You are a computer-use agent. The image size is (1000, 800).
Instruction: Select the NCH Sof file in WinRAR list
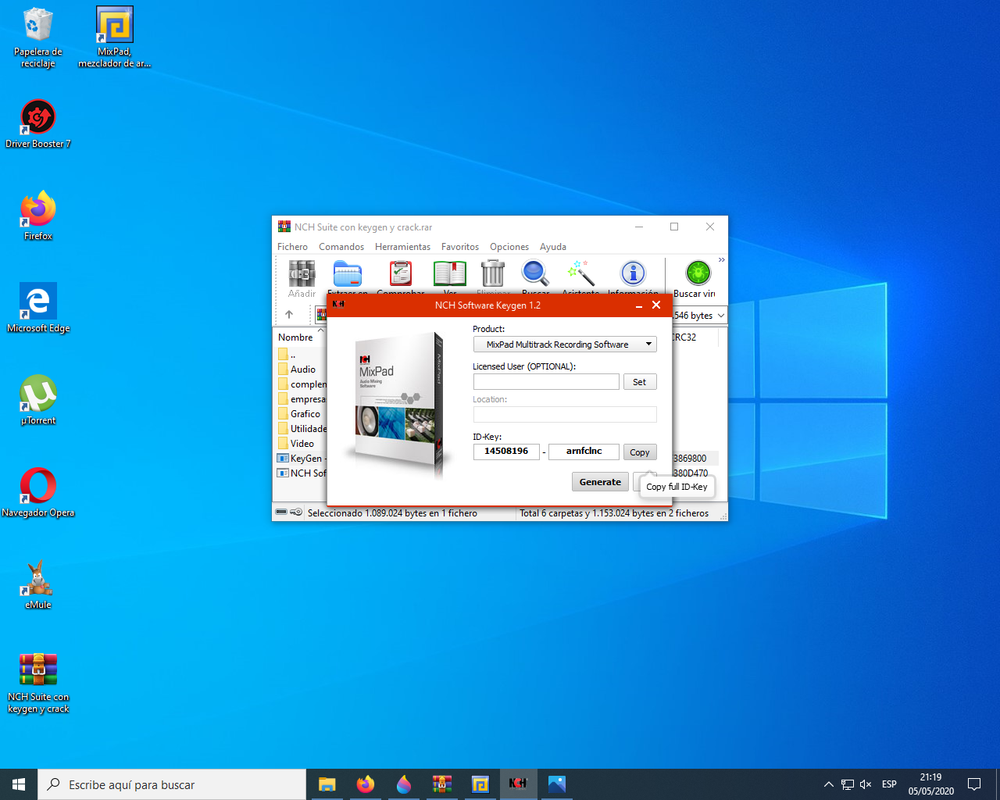pyautogui.click(x=302, y=473)
